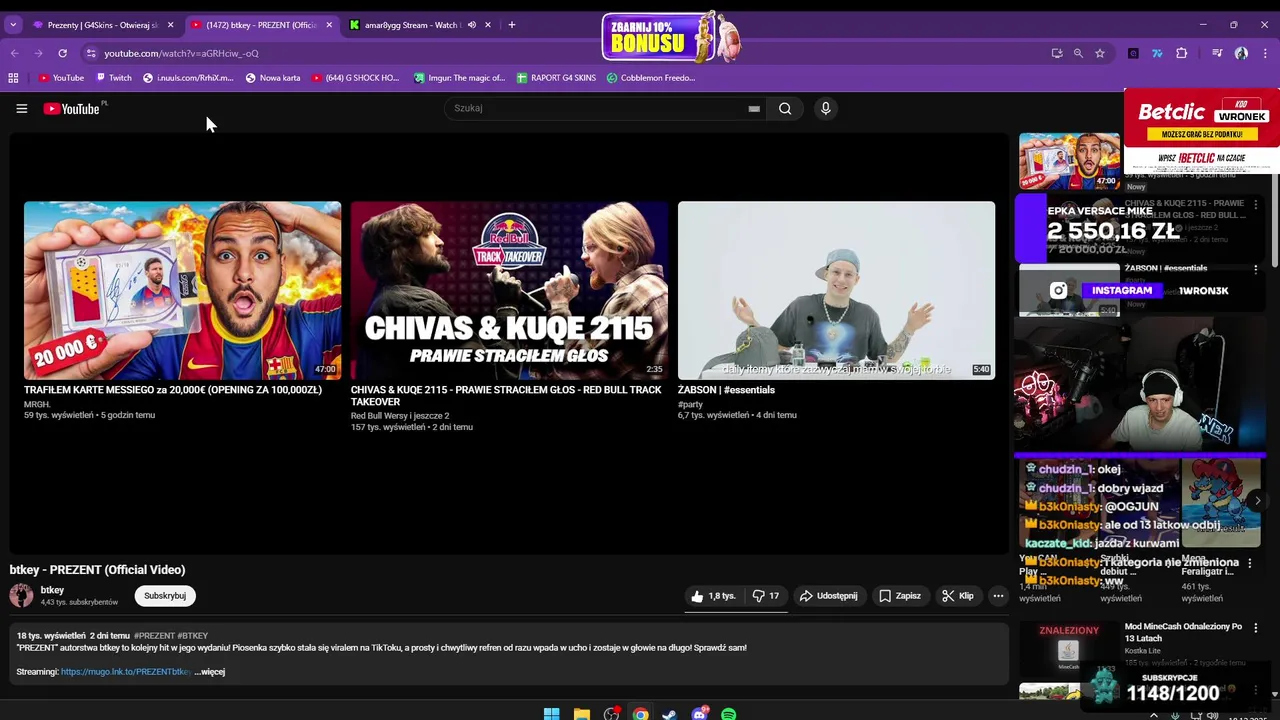The height and width of the screenshot is (720, 1280).
Task: Close the Prezenty G4Skins tab
Action: pyautogui.click(x=170, y=25)
